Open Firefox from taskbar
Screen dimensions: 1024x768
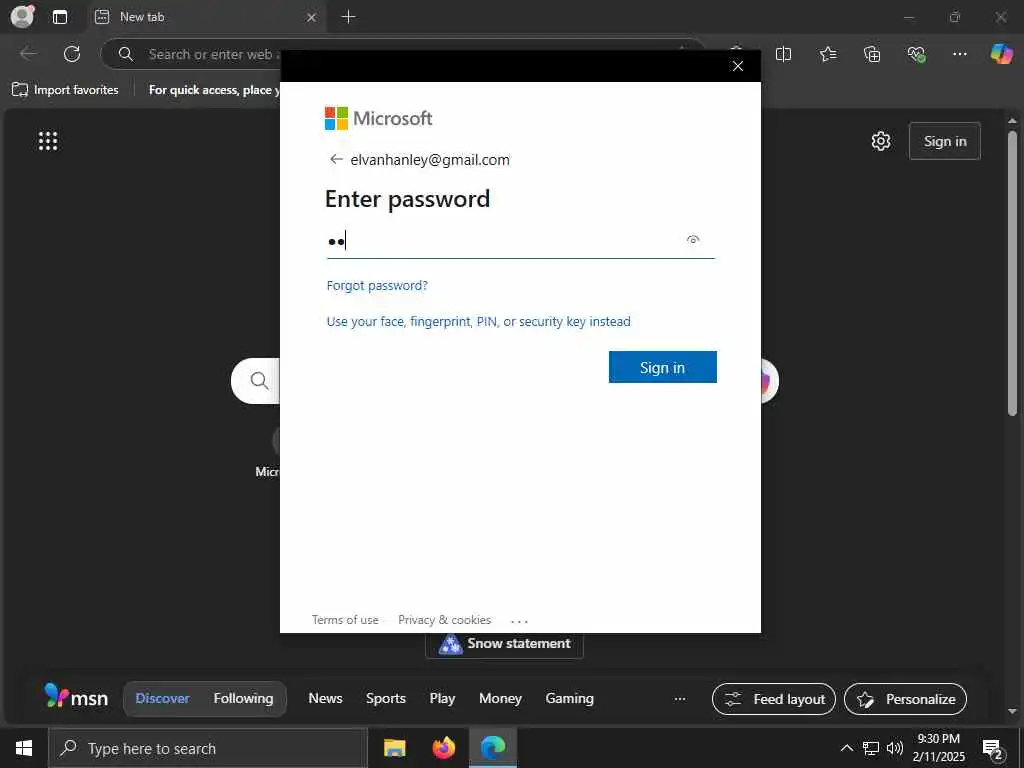pyautogui.click(x=443, y=748)
